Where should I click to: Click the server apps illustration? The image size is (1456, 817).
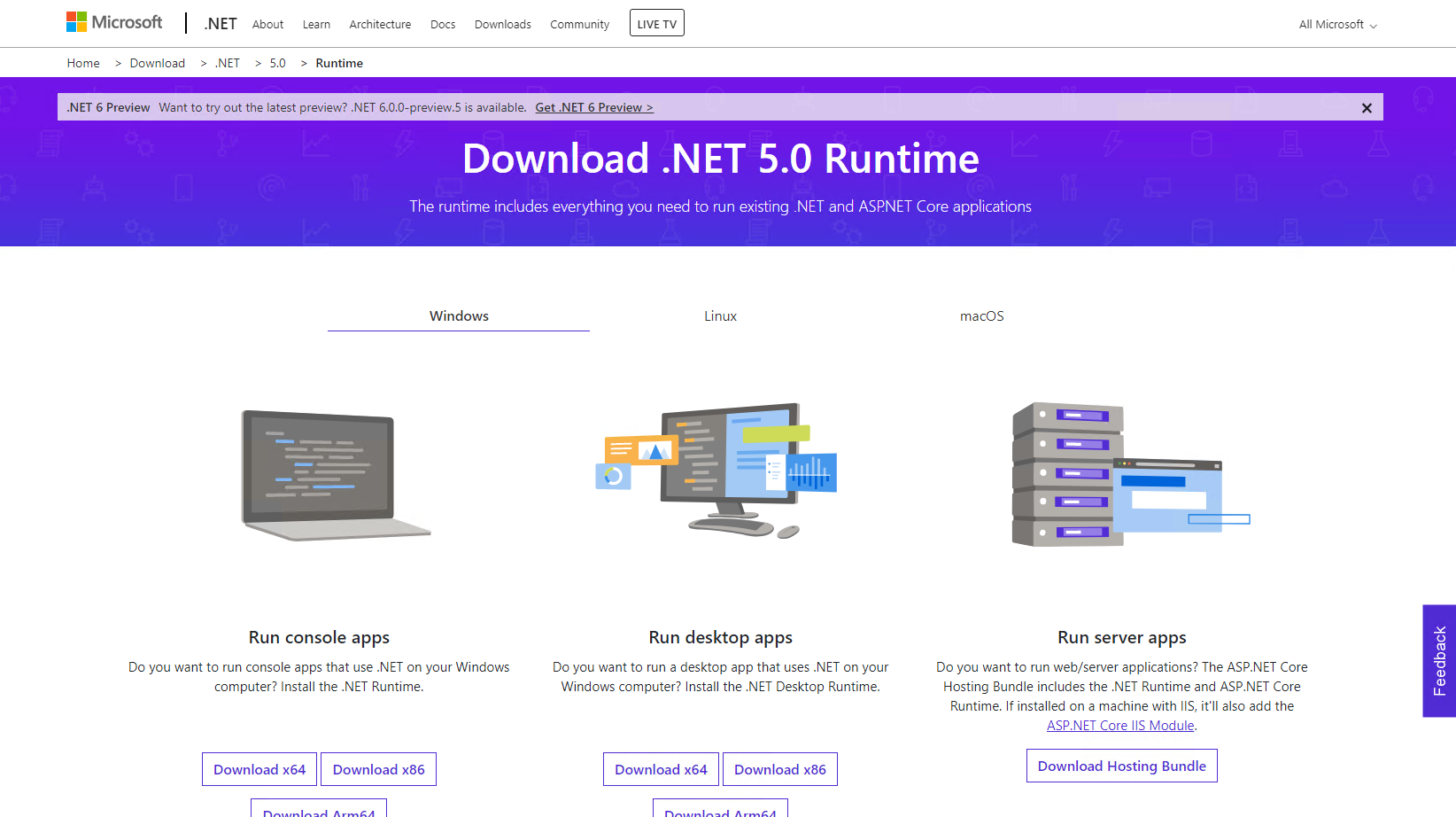tap(1121, 475)
